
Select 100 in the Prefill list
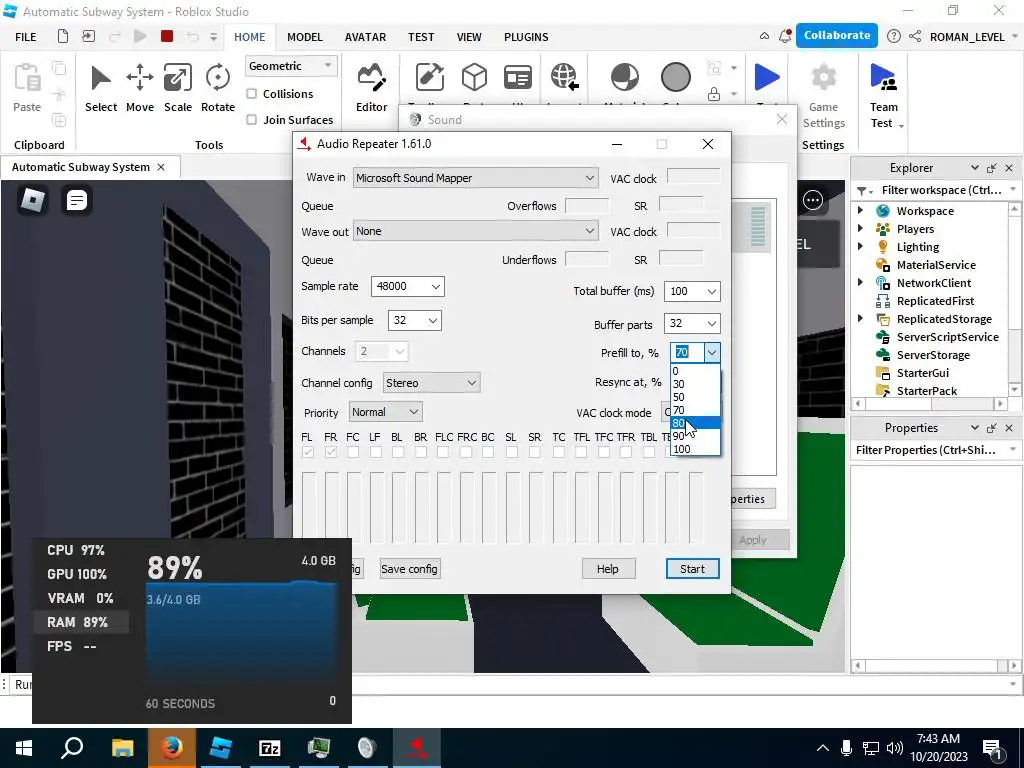(696, 449)
